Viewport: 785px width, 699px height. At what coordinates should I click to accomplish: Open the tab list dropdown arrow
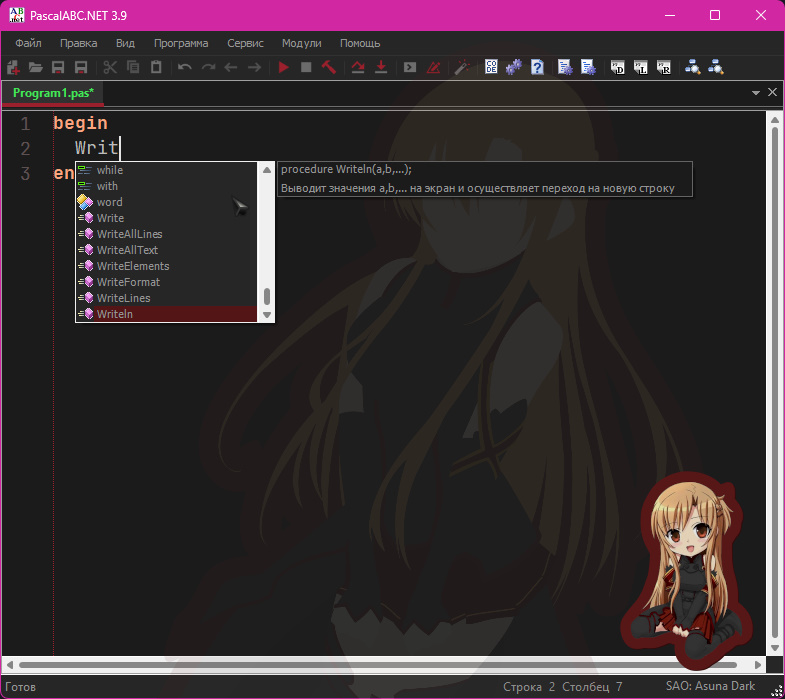tap(756, 93)
